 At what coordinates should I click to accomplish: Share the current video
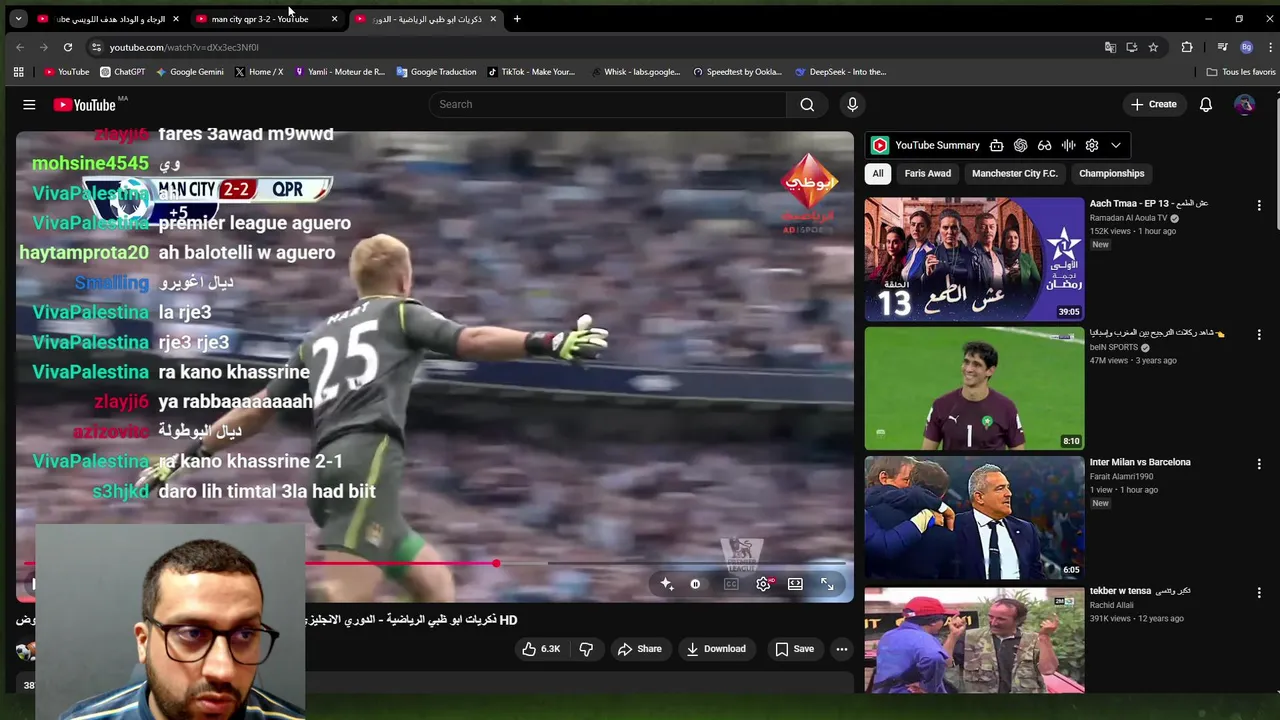click(x=639, y=649)
